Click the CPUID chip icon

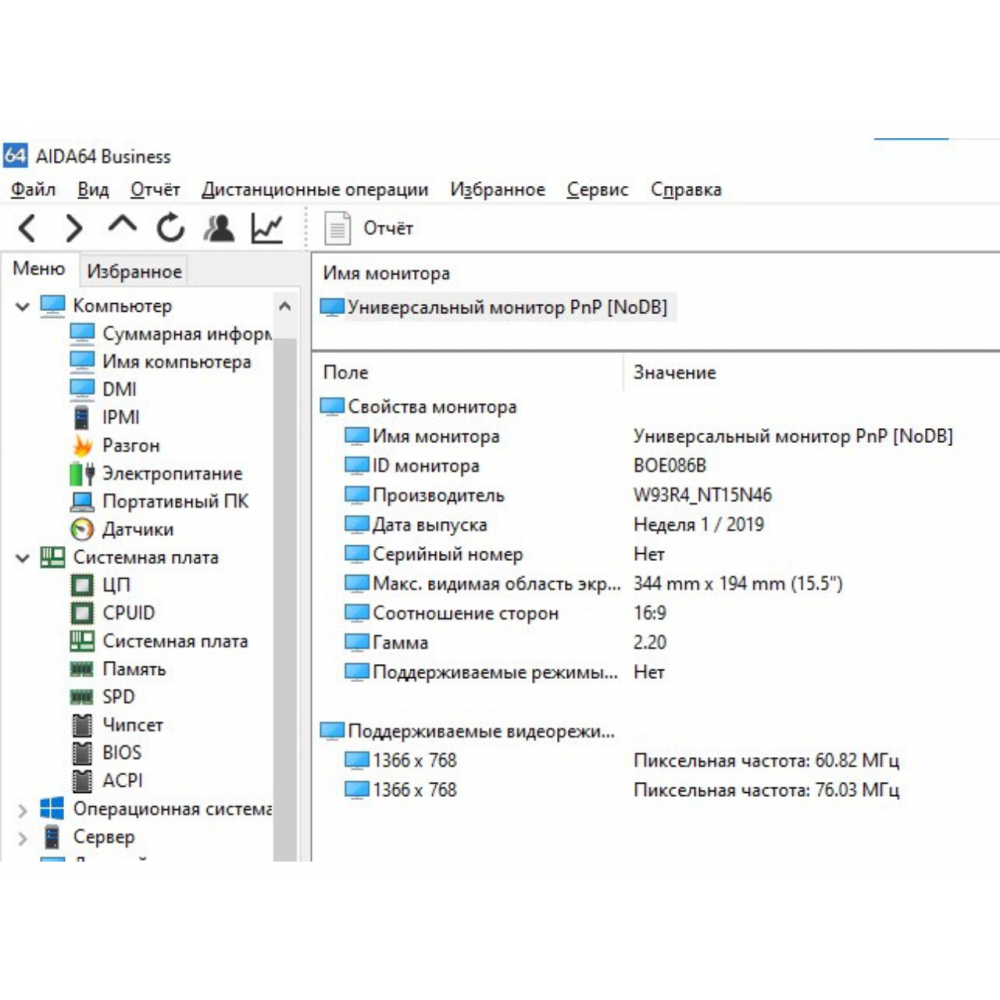point(82,613)
